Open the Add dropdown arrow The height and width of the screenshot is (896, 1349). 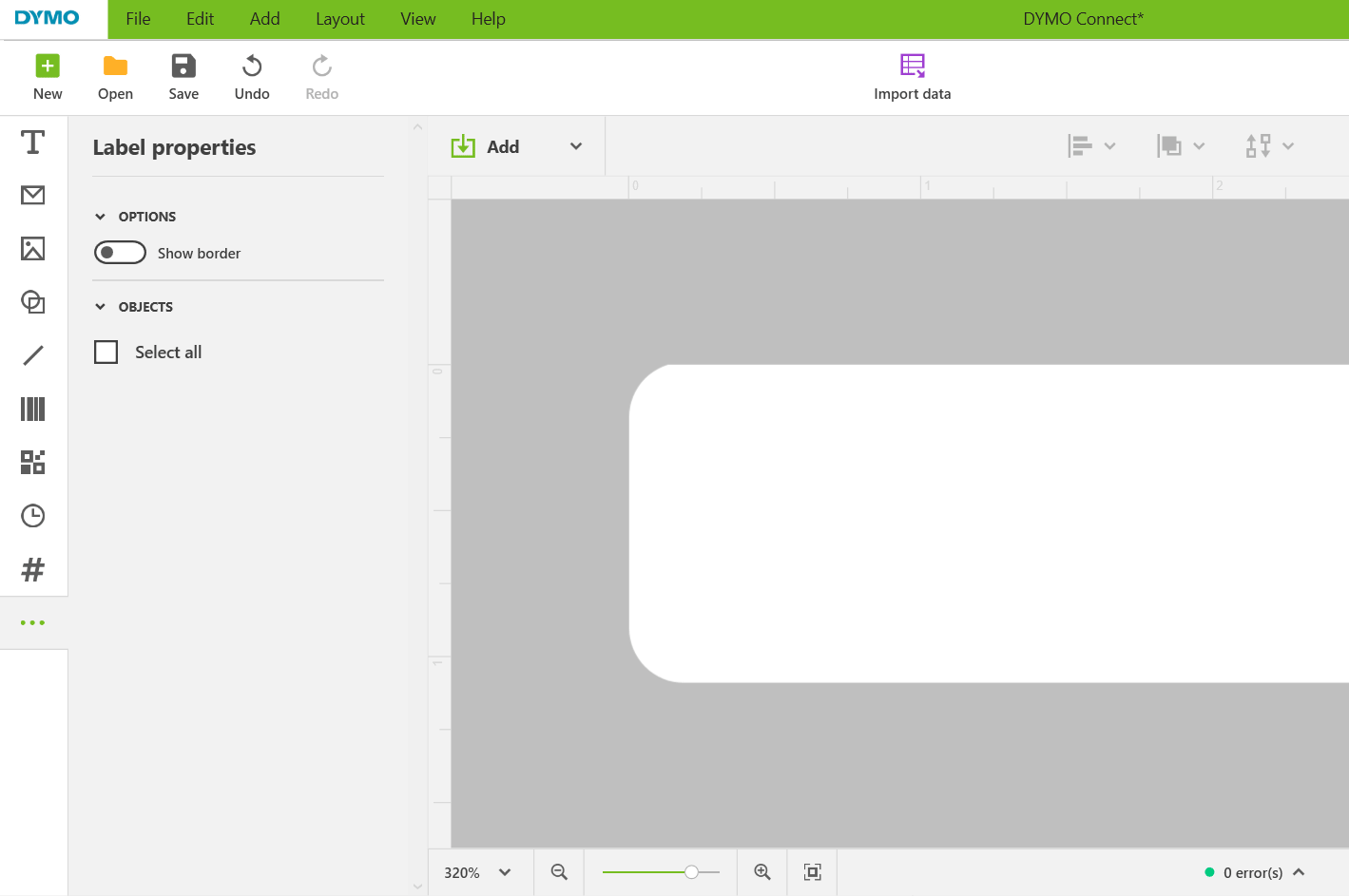pos(576,146)
